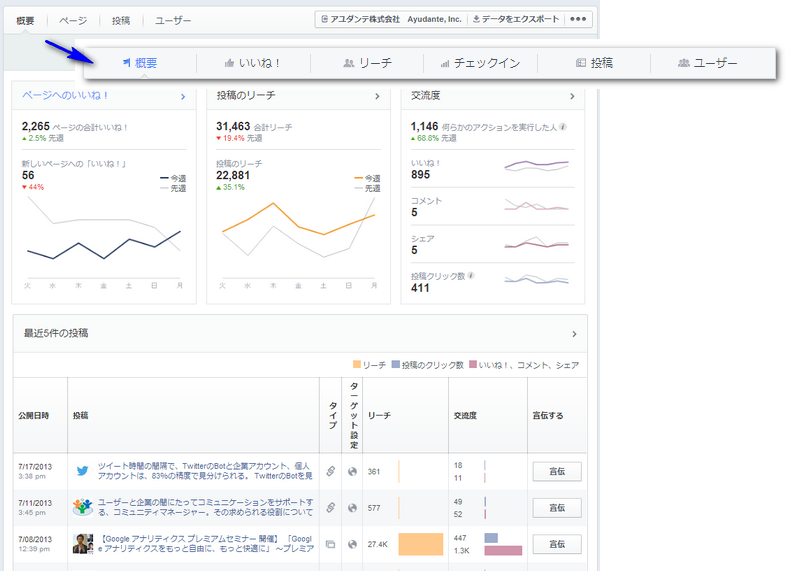Click the 7/17/2013 date cell

(x=35, y=471)
